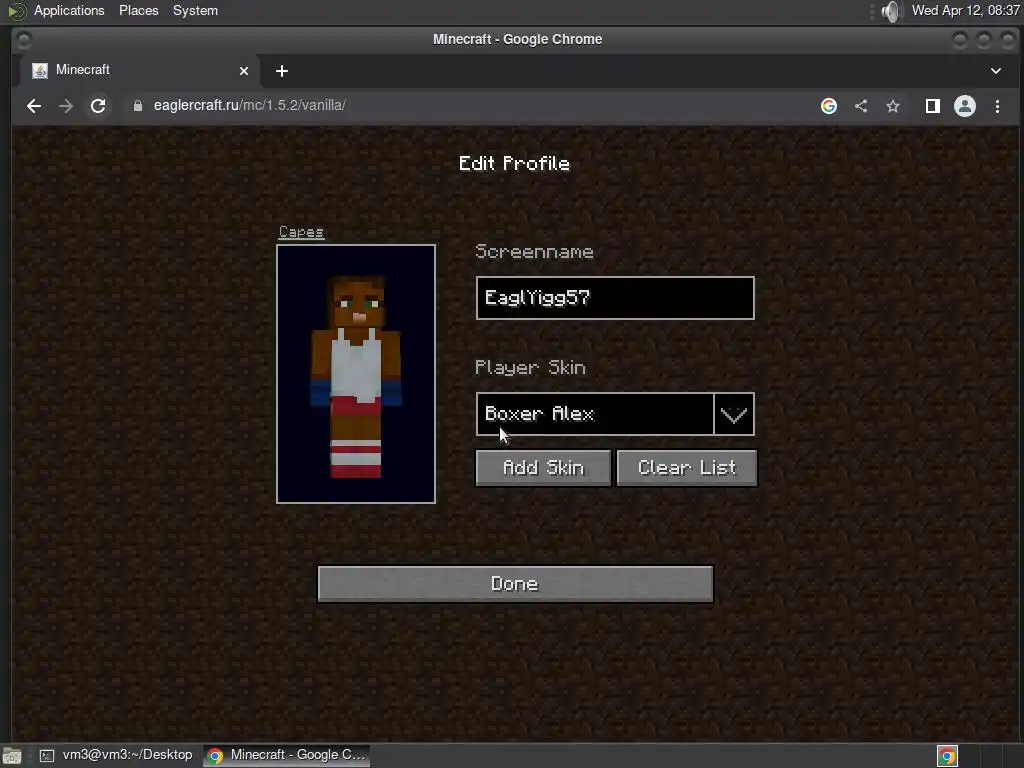Click the Chrome tray icon at bottom right
Image resolution: width=1024 pixels, height=768 pixels.
pyautogui.click(x=947, y=756)
